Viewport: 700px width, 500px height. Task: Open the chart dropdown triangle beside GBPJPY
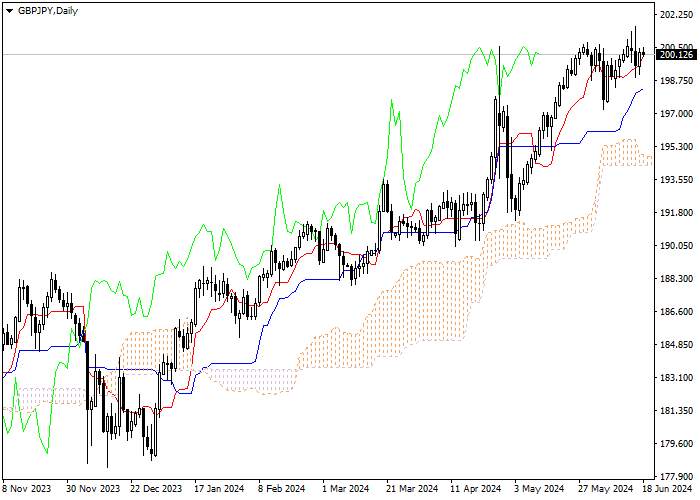coord(9,11)
